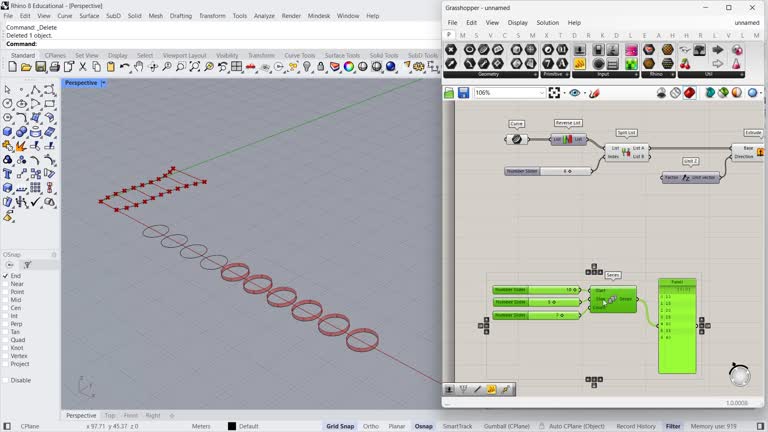Click the Print icon in Rhino toolbar
The height and width of the screenshot is (432, 768).
pos(54,67)
